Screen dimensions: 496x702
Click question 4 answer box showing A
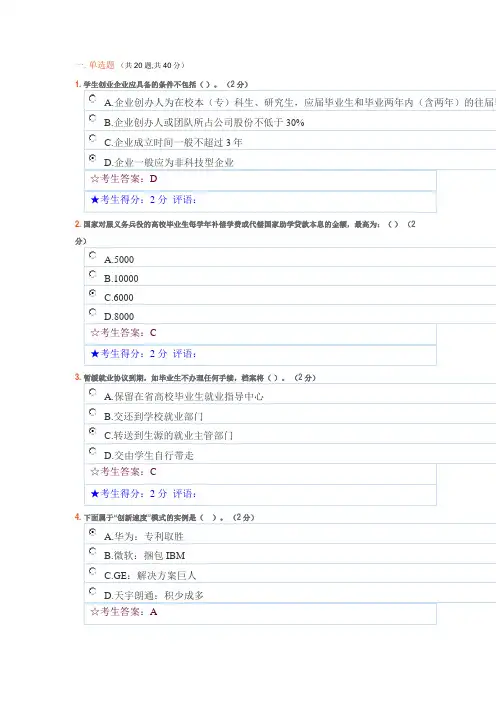tap(260, 613)
